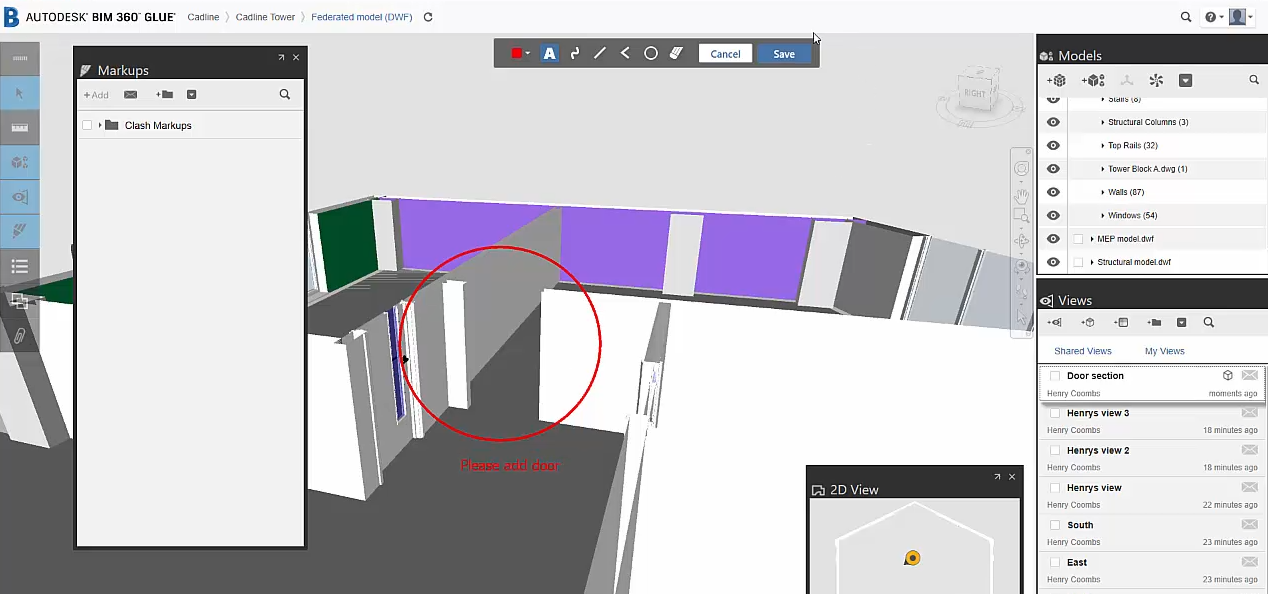
Task: Hide the MEP model.dwf layer
Action: pyautogui.click(x=1053, y=239)
